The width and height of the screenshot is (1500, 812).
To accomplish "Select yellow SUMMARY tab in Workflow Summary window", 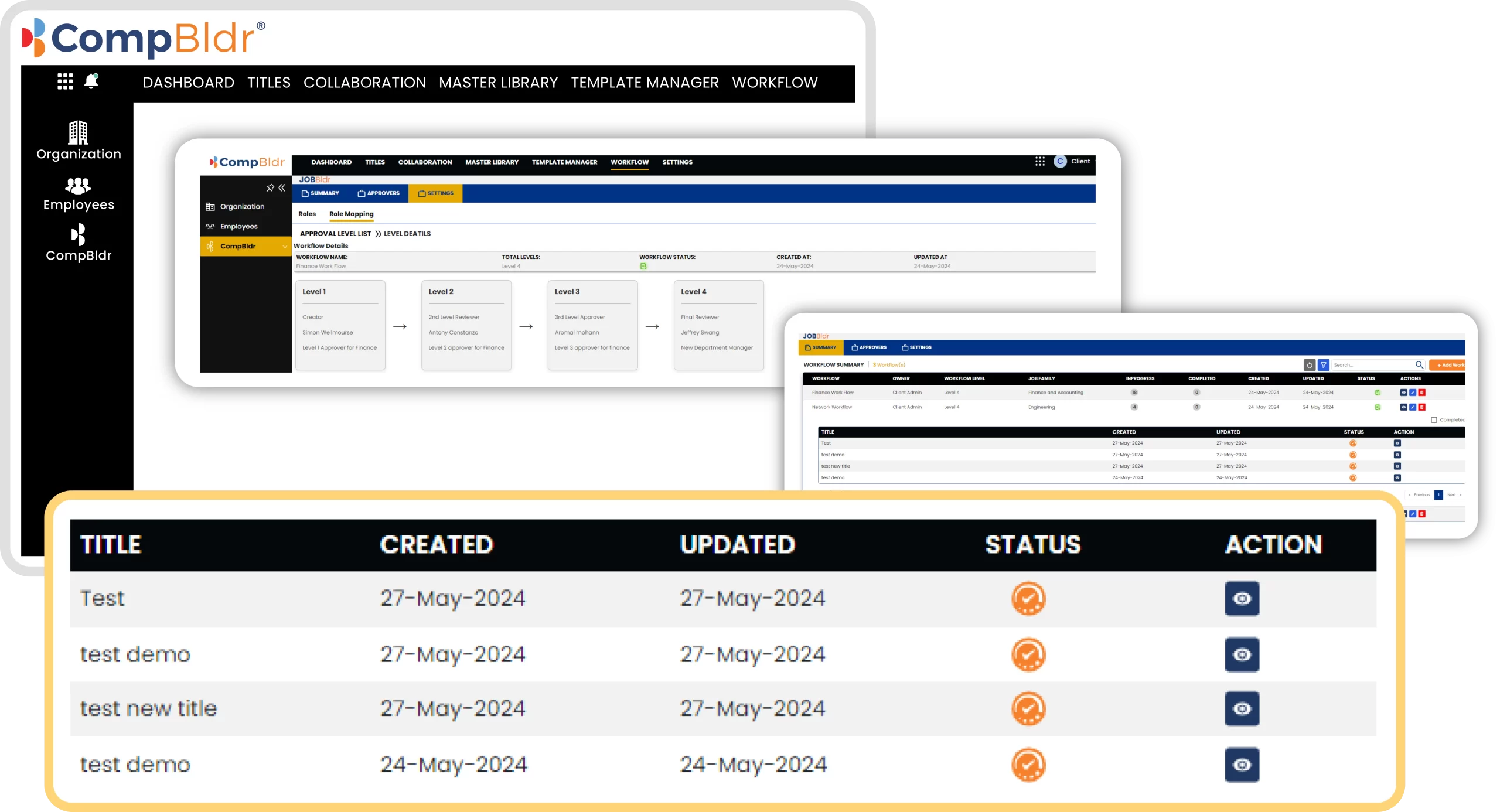I will tap(820, 347).
